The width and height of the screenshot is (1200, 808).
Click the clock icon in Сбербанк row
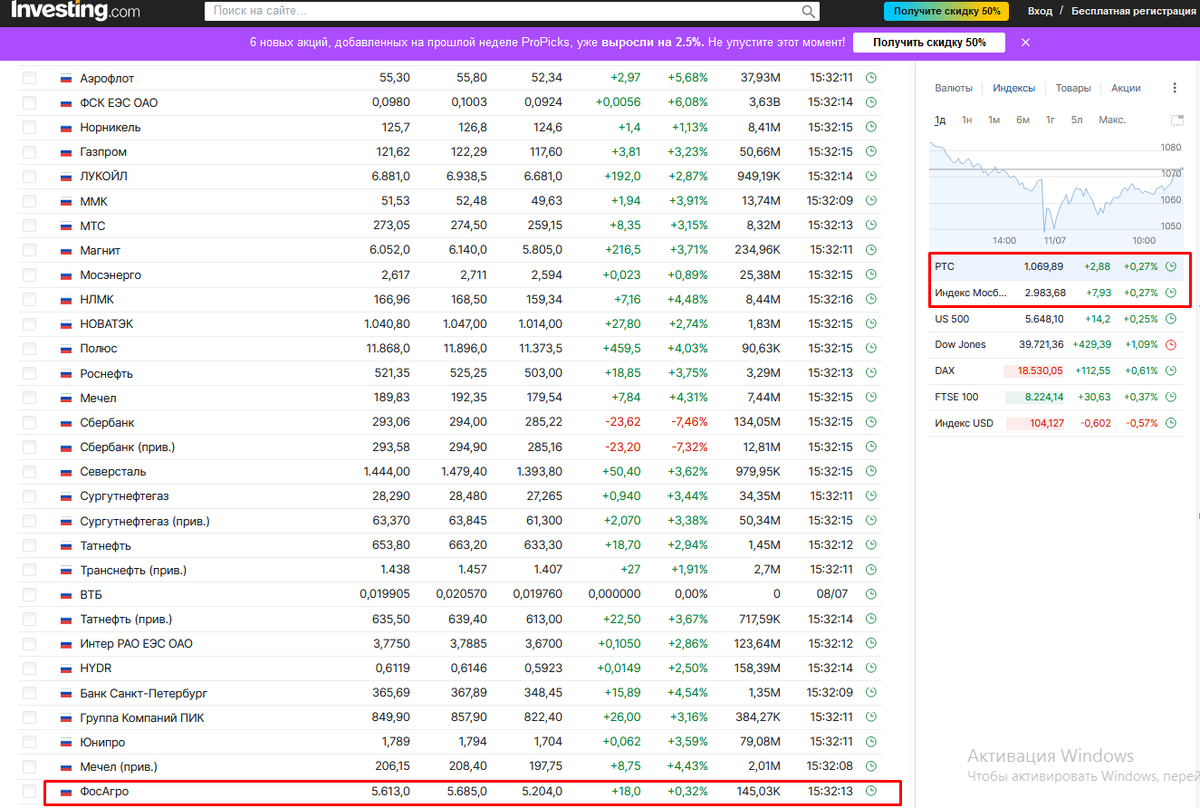point(870,423)
